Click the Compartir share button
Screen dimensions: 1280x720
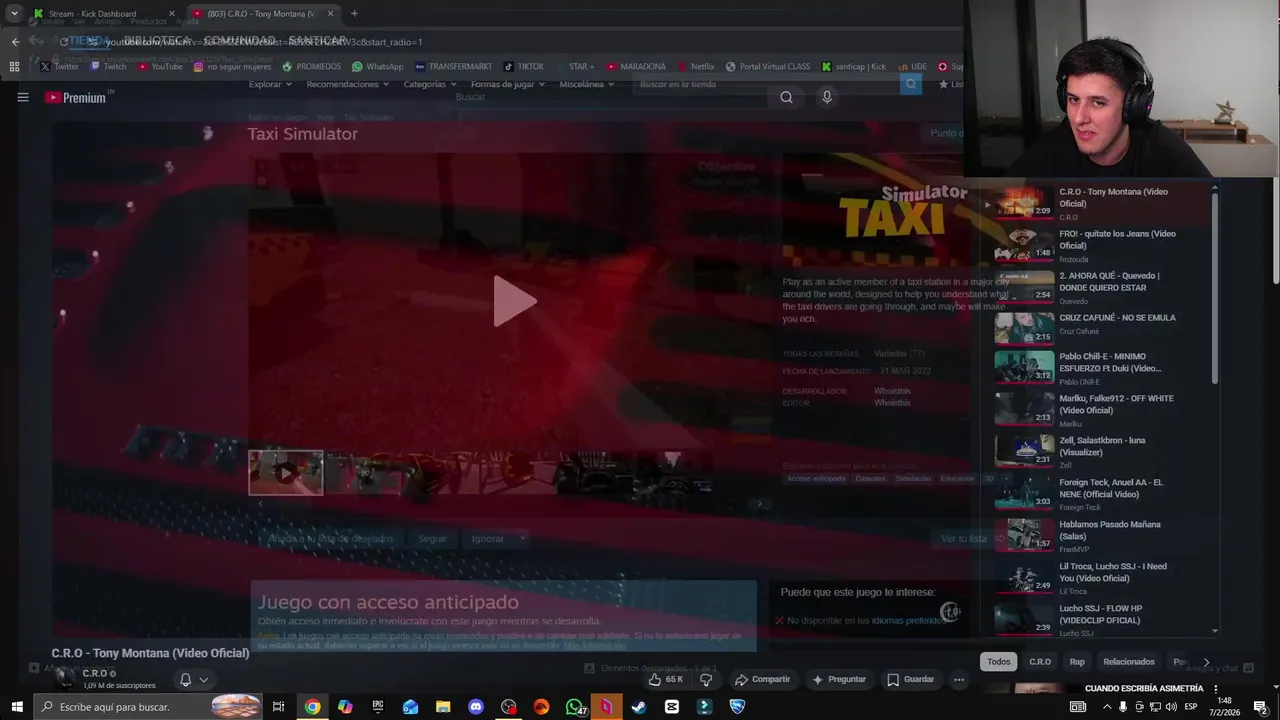click(x=762, y=679)
